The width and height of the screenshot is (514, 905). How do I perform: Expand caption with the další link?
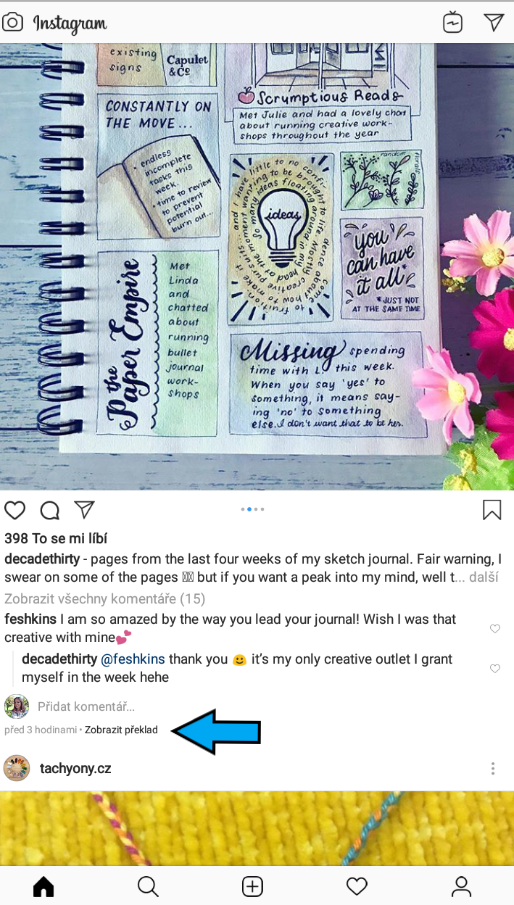(x=483, y=577)
